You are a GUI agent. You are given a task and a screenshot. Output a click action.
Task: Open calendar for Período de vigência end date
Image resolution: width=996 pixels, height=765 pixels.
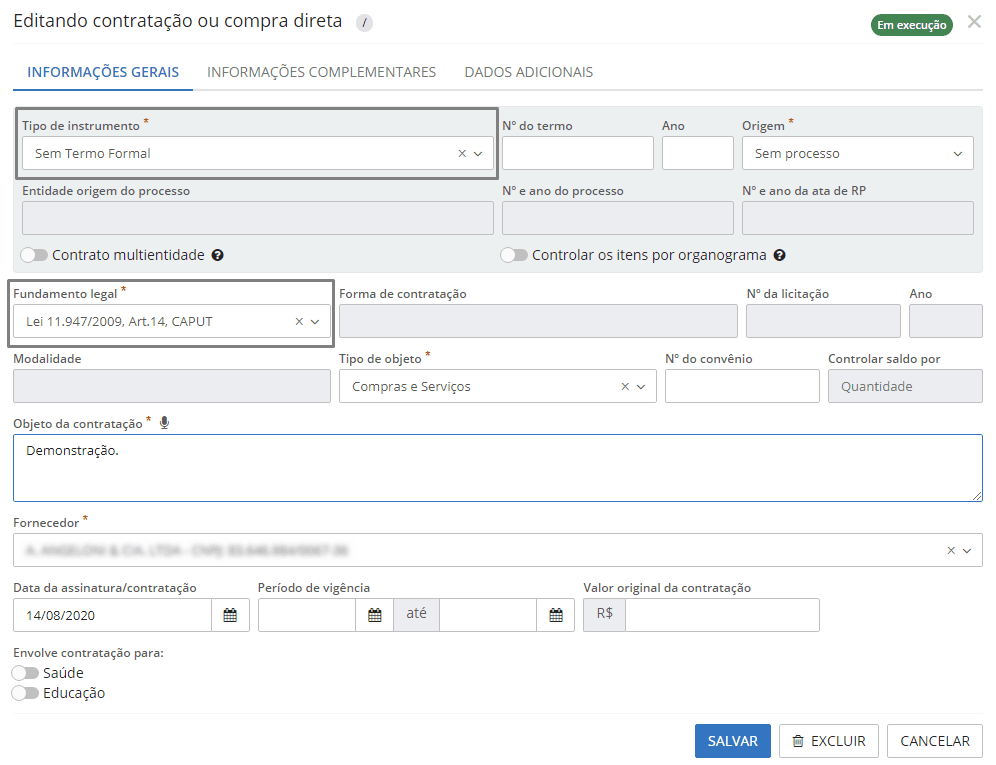pos(556,615)
